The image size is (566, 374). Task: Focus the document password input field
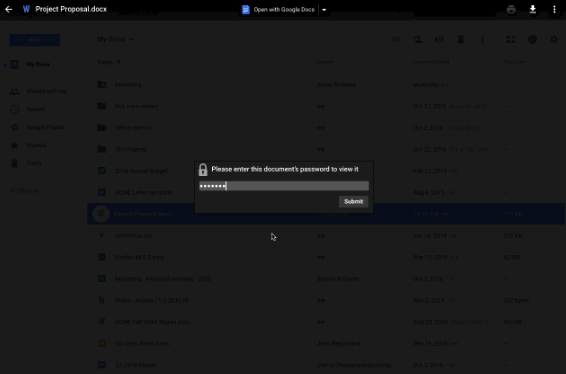(284, 186)
